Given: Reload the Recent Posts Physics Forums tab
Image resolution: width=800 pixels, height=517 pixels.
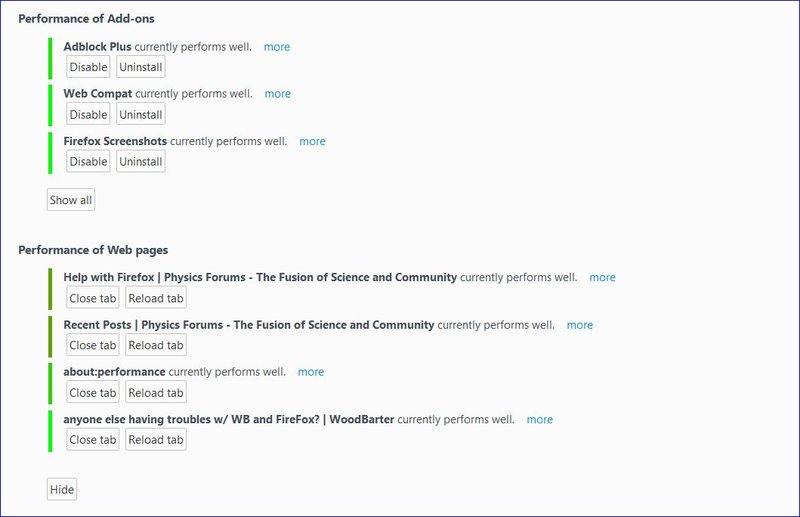Looking at the screenshot, I should coord(156,345).
